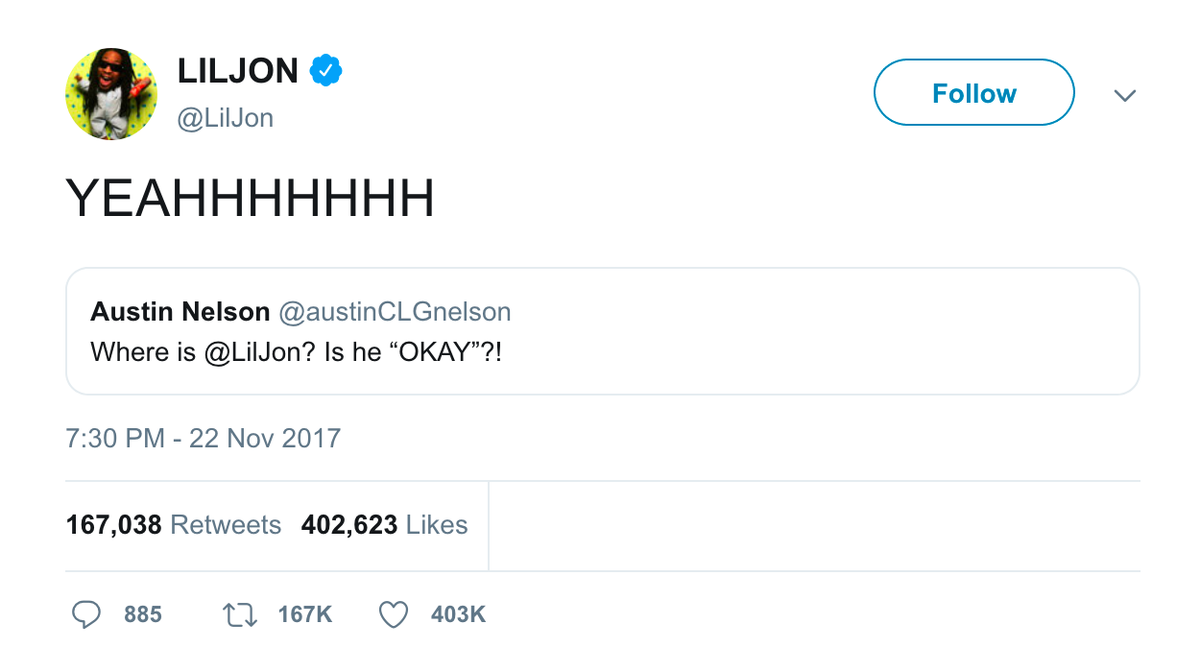Click the @austinCLGnelson handle
The image size is (1200, 672).
pos(394,312)
